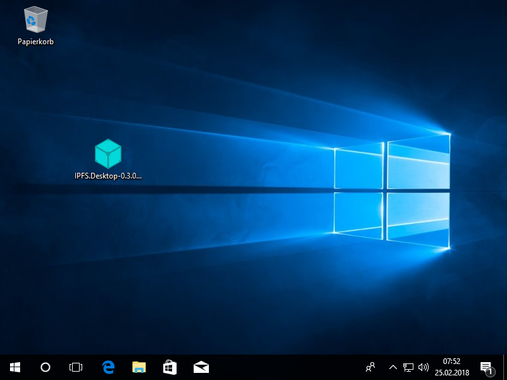
Task: Click Show desktop strip at taskbar end
Action: pyautogui.click(x=505, y=367)
